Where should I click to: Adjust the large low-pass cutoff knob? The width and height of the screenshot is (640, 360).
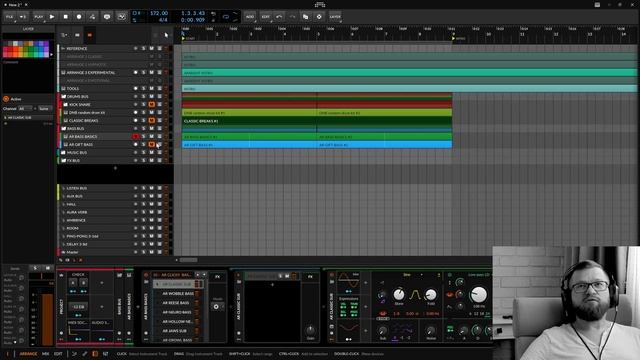[478, 294]
